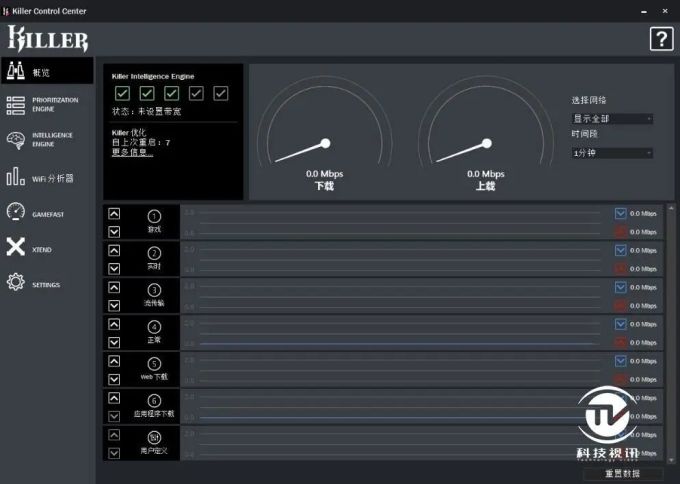The image size is (680, 484).
Task: Open the 选择网络 显示全部 dropdown
Action: point(612,118)
